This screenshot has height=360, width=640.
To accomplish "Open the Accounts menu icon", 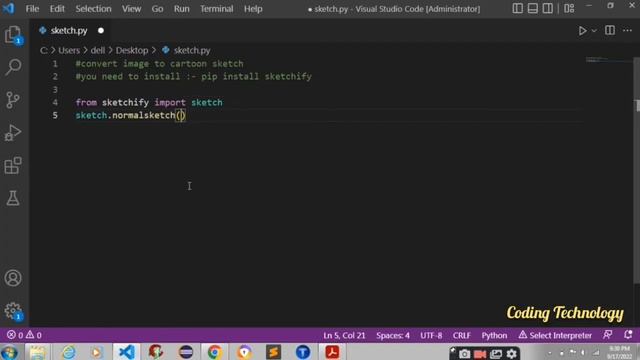I will pos(13,278).
